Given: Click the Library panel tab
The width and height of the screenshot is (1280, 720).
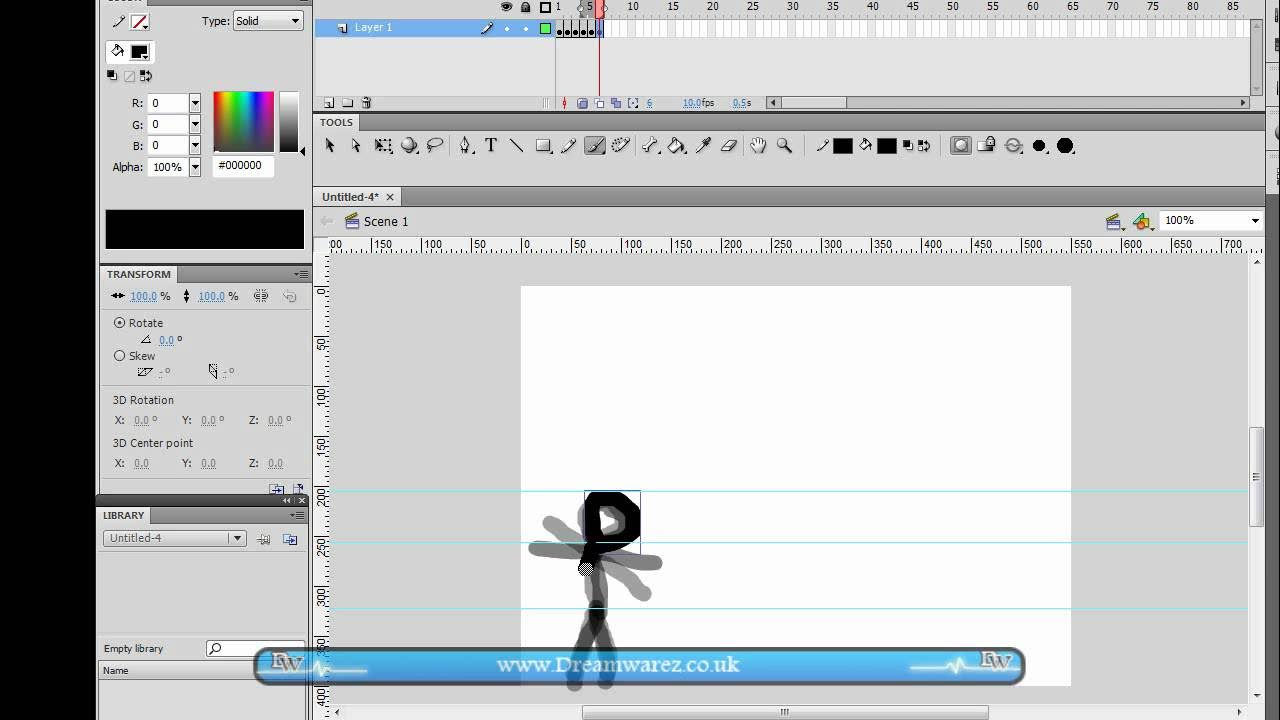Looking at the screenshot, I should coord(124,515).
